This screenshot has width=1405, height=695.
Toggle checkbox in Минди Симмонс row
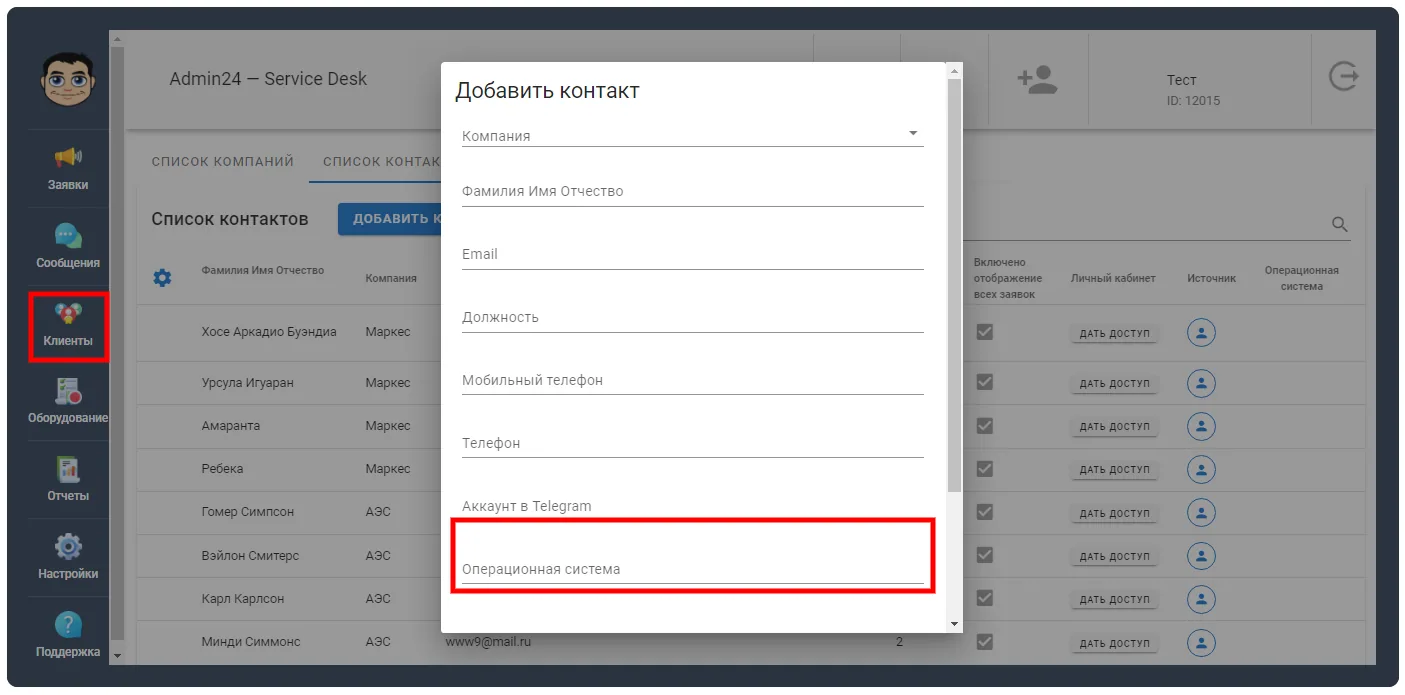pos(985,641)
